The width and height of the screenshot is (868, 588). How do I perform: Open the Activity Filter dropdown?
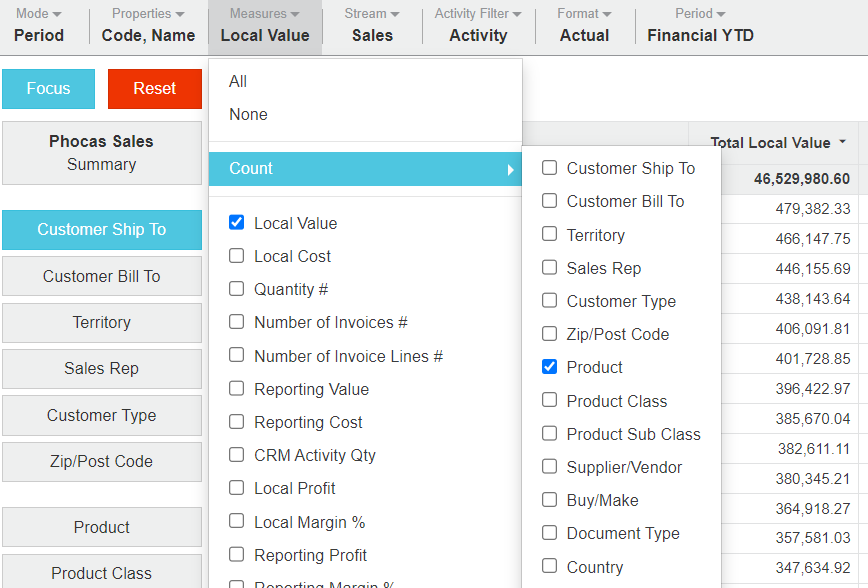pyautogui.click(x=478, y=26)
